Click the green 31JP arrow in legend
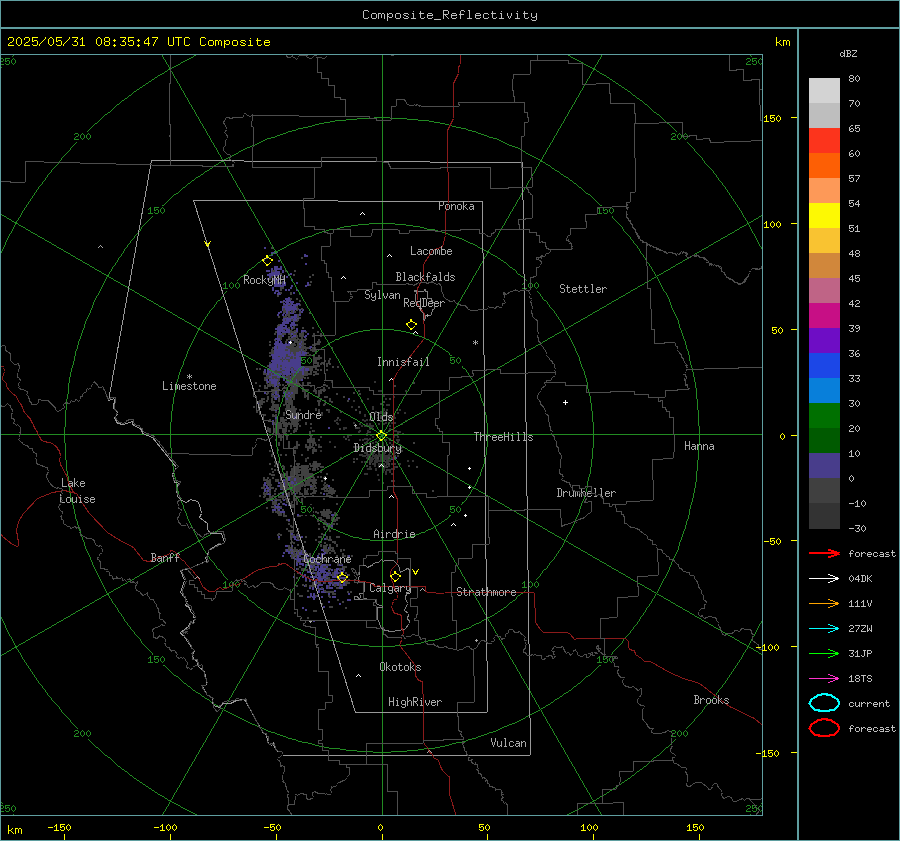The image size is (900, 841). 824,653
